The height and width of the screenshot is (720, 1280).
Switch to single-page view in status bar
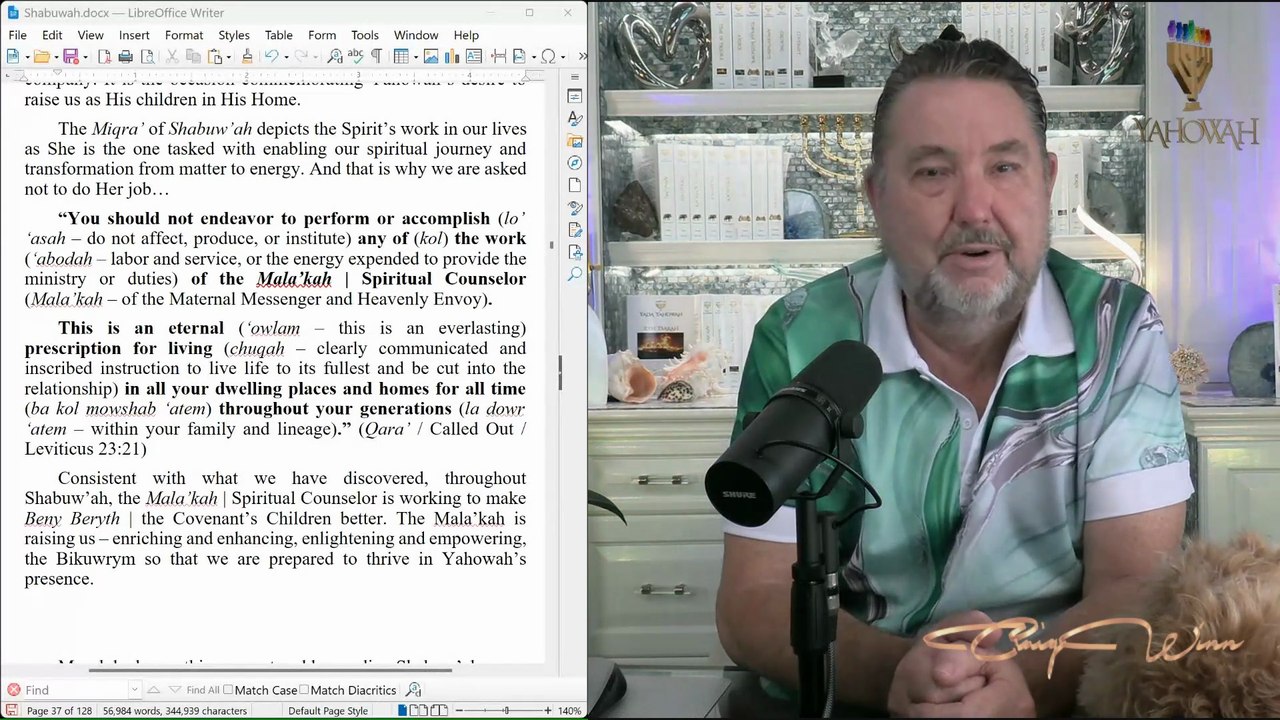[403, 711]
